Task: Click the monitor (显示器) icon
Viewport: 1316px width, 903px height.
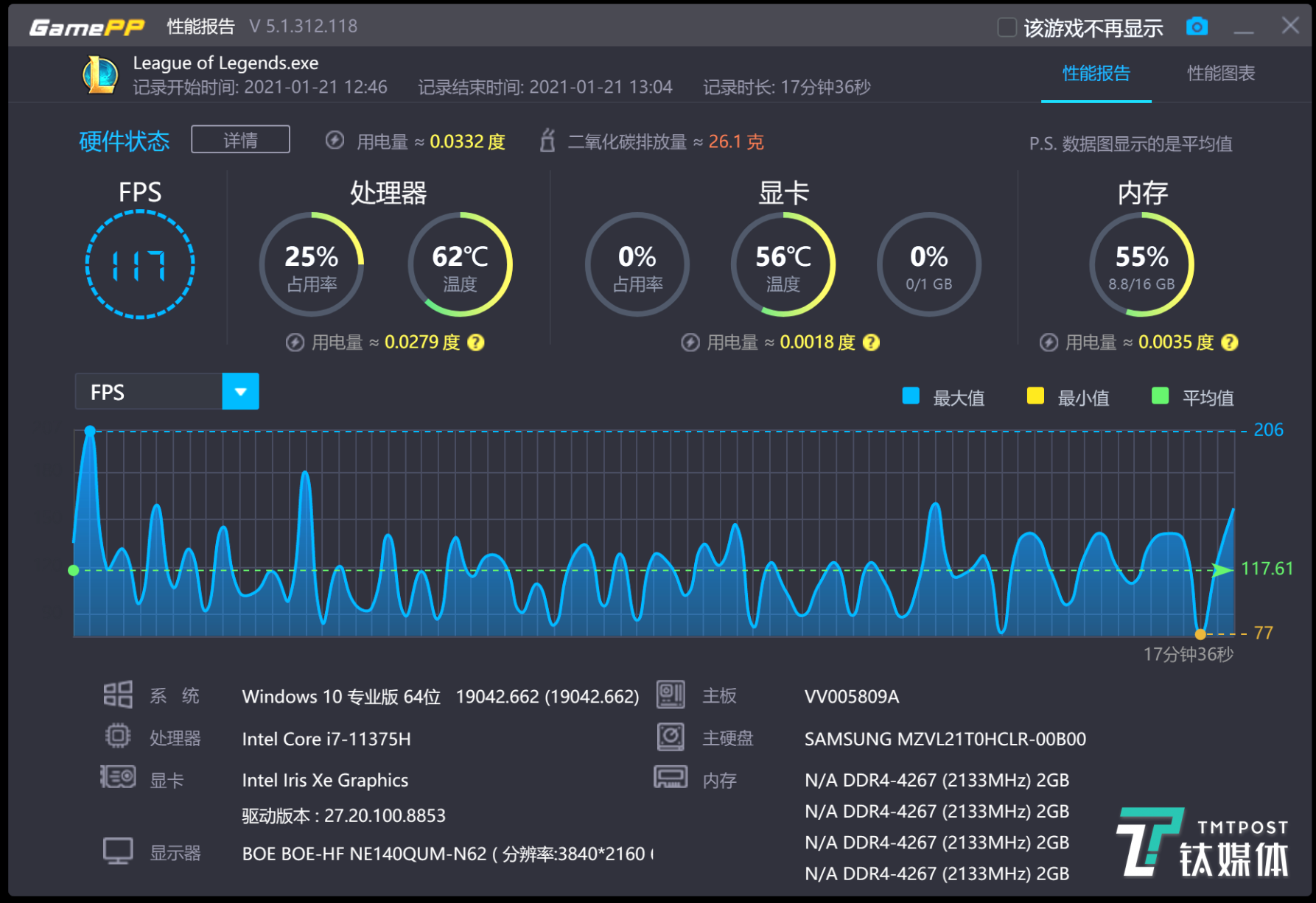Action: pyautogui.click(x=118, y=851)
